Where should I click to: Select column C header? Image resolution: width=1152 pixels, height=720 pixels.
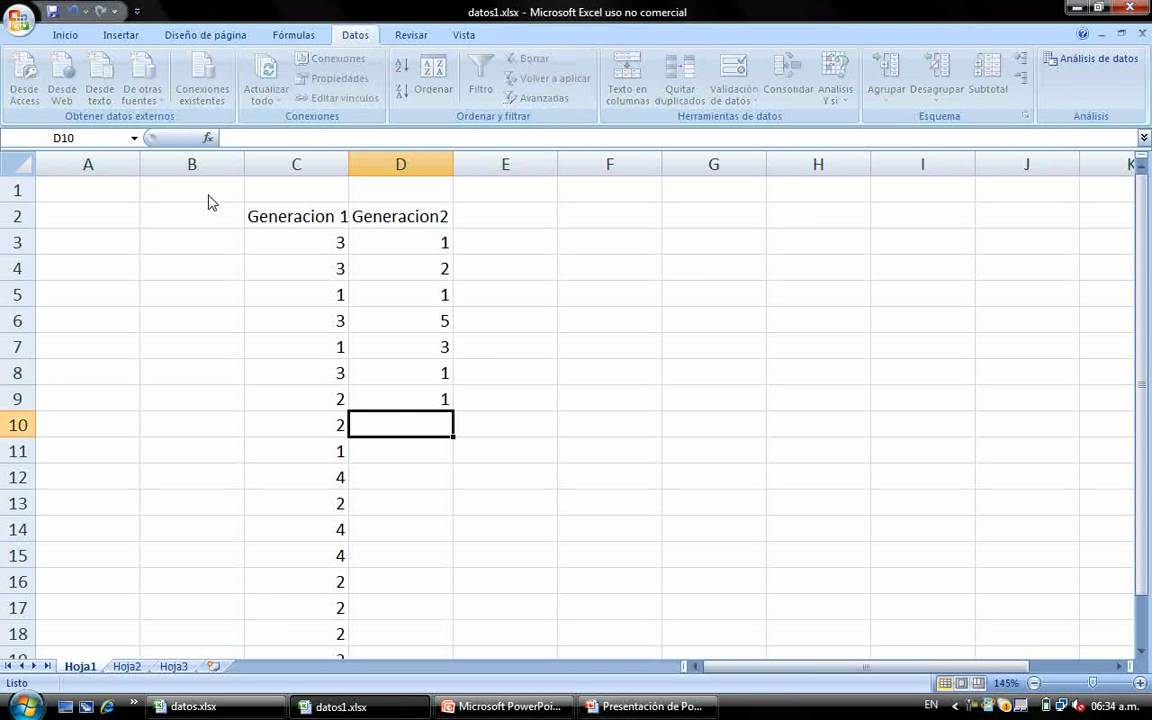point(296,164)
